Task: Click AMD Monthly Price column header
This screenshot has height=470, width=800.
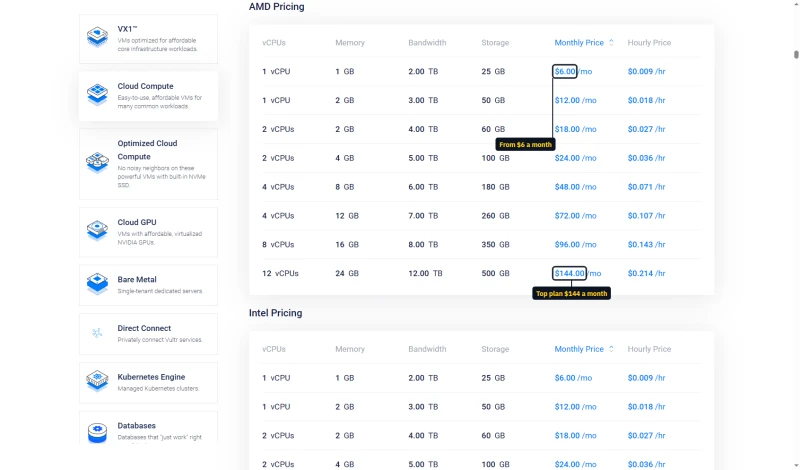Action: (579, 42)
